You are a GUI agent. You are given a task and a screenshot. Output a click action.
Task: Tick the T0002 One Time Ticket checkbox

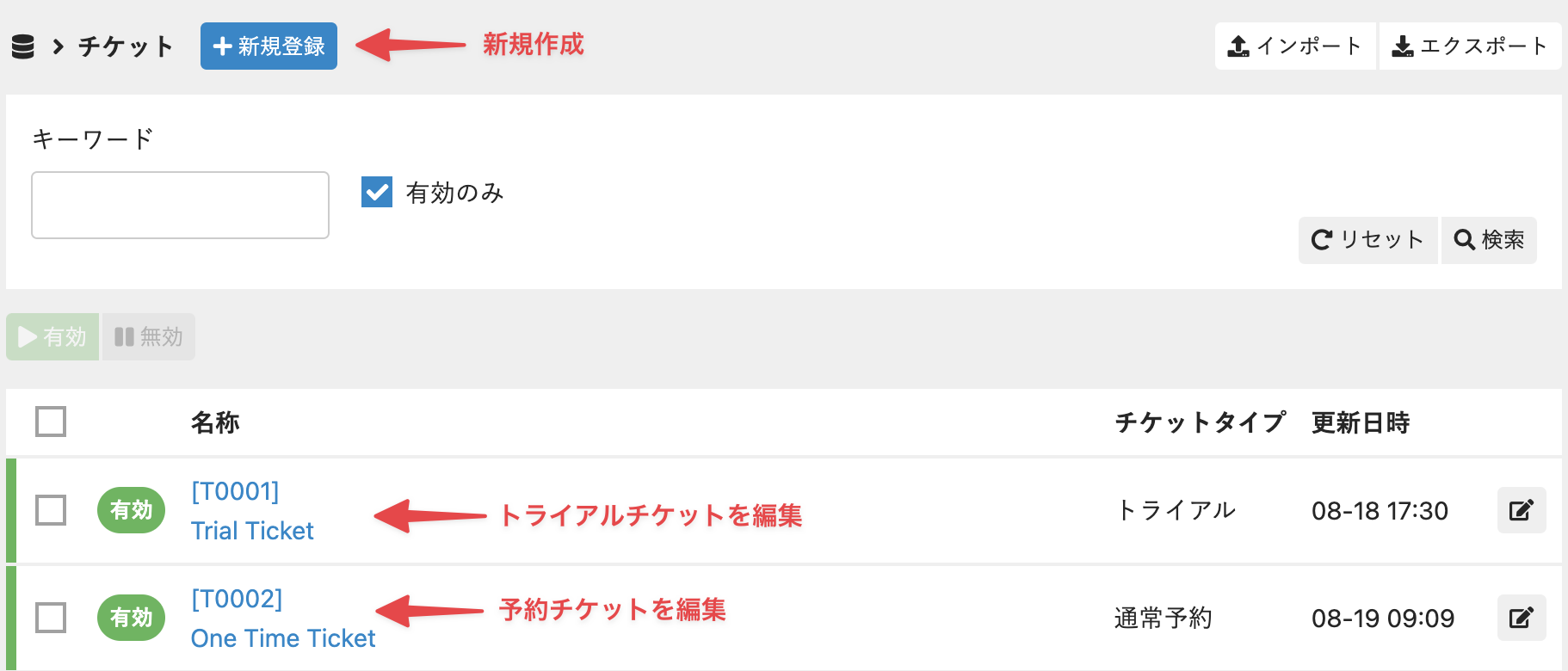coord(51,618)
